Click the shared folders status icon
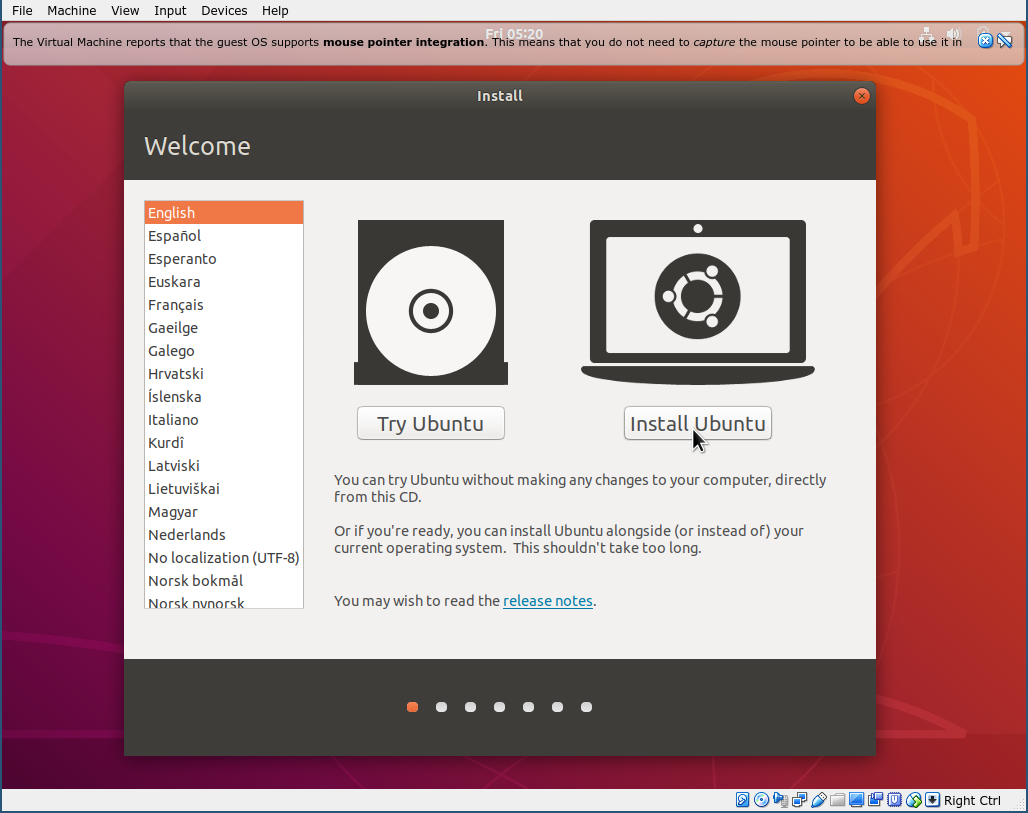 coord(837,800)
